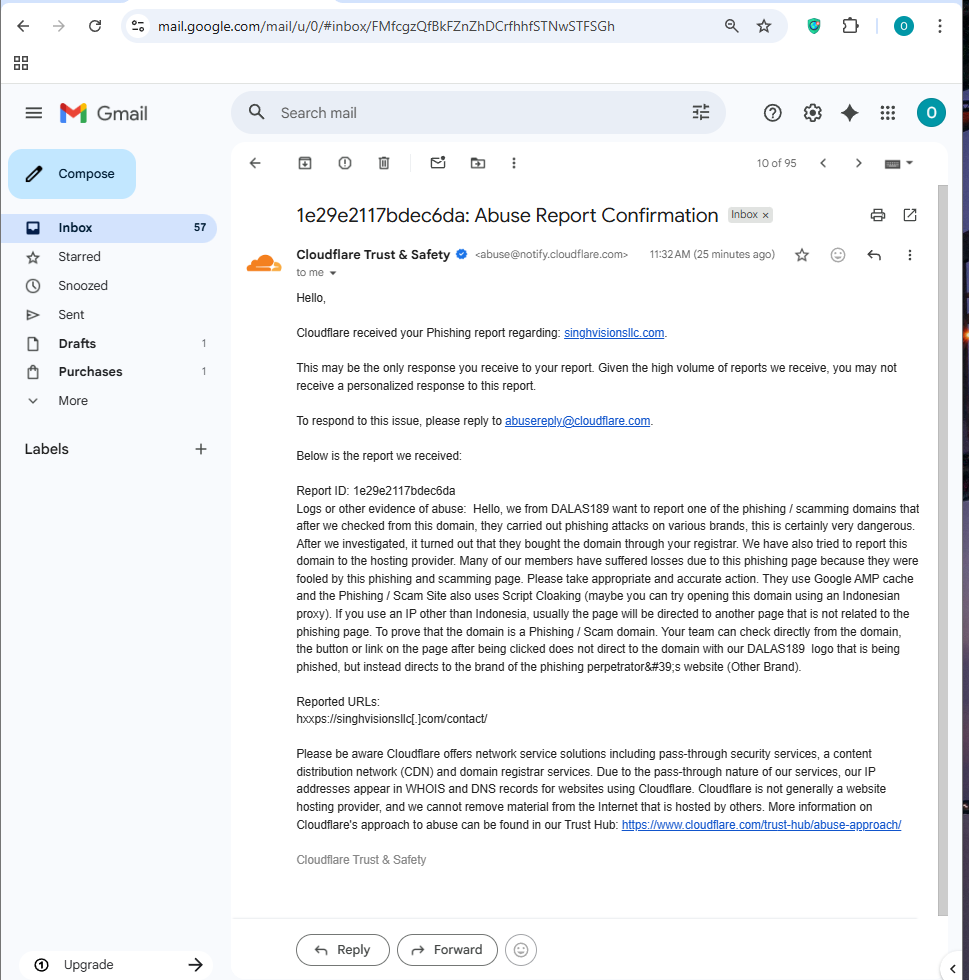The width and height of the screenshot is (969, 980).
Task: Open Sent folder
Action: coord(108,315)
